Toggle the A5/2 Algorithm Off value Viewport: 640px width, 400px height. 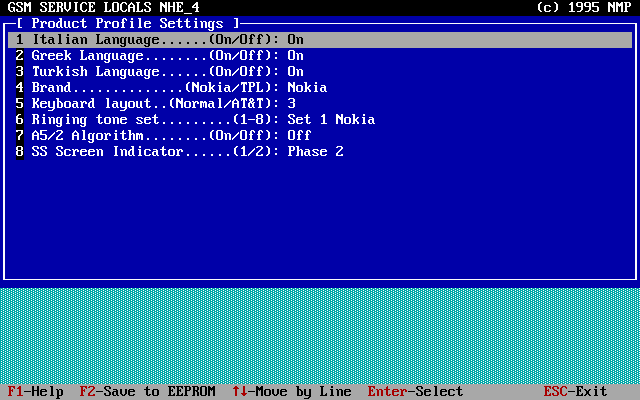(x=299, y=136)
